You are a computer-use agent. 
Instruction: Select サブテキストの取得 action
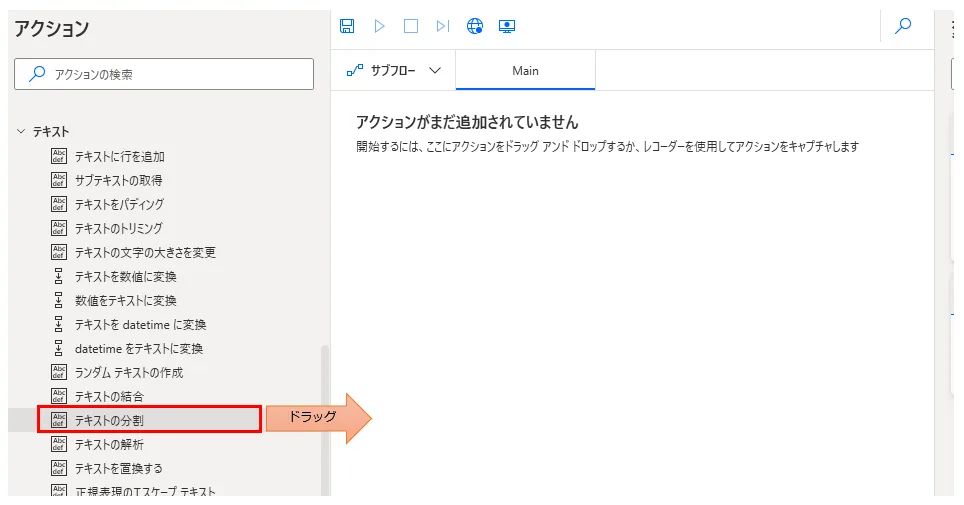[118, 180]
